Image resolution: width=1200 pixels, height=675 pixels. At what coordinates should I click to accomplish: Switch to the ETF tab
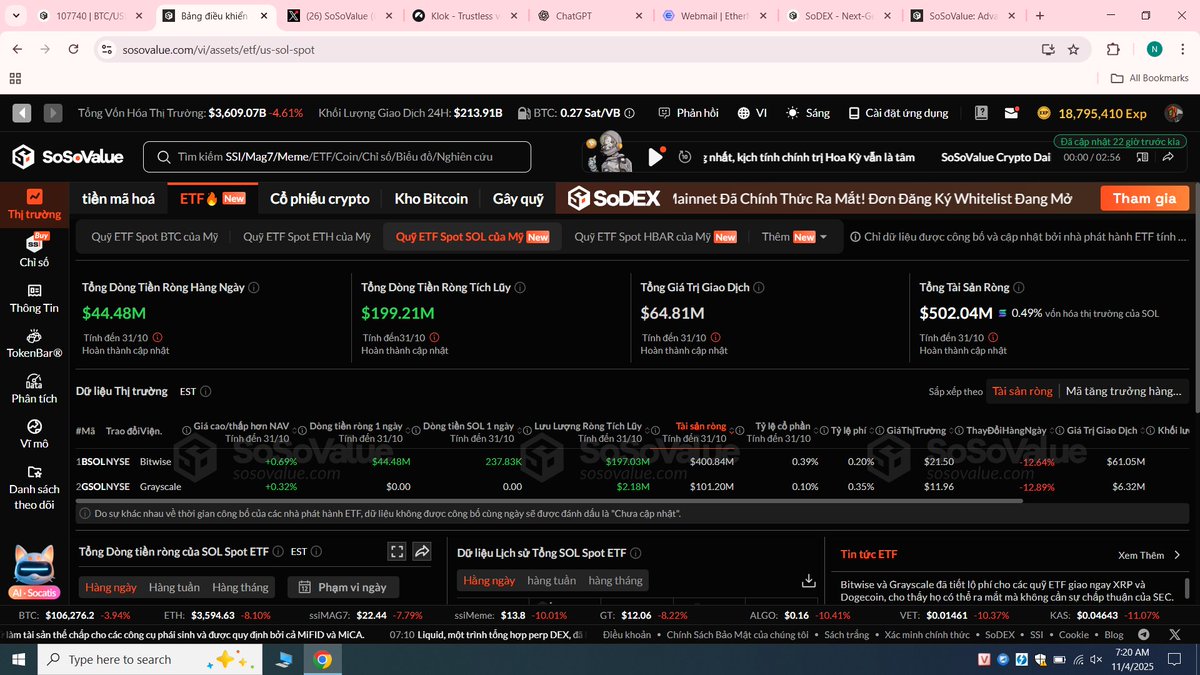pos(212,199)
